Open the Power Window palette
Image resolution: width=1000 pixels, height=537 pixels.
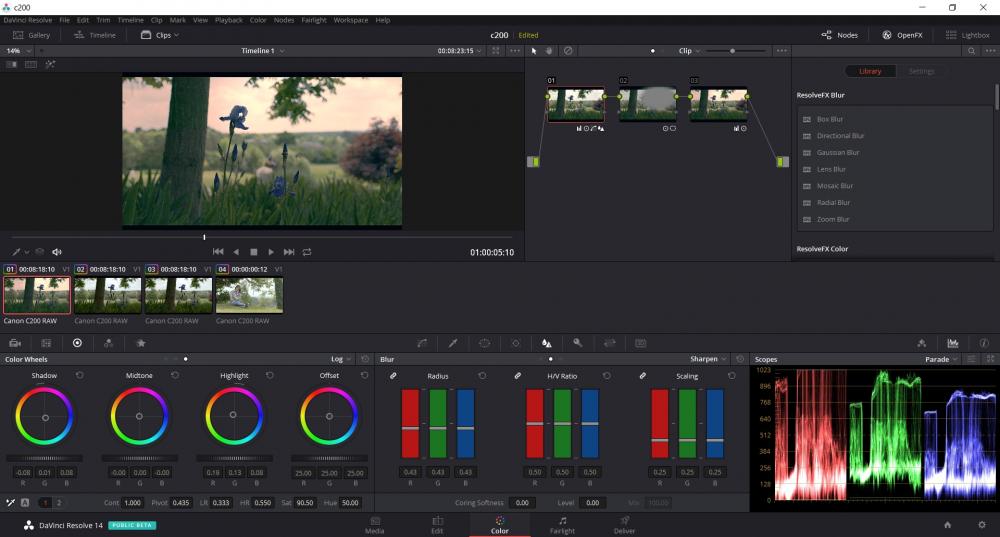click(484, 343)
